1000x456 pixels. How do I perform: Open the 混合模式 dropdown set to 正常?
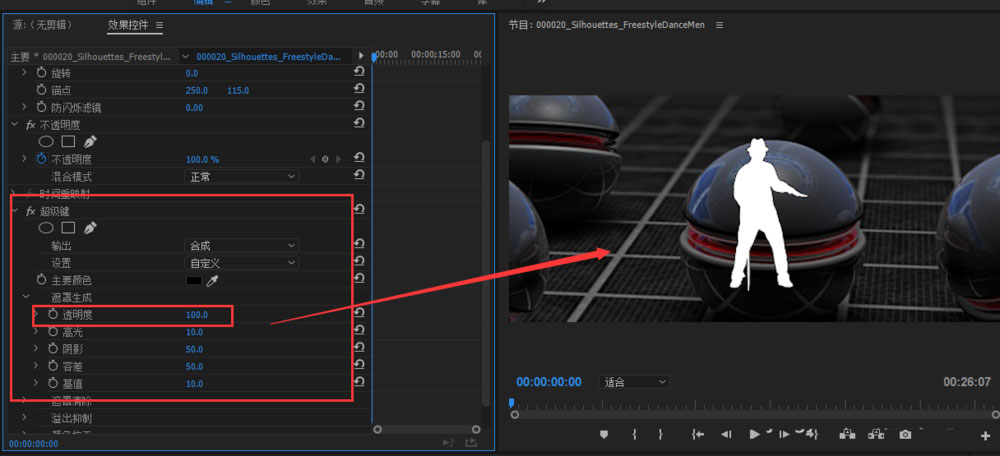(x=243, y=176)
